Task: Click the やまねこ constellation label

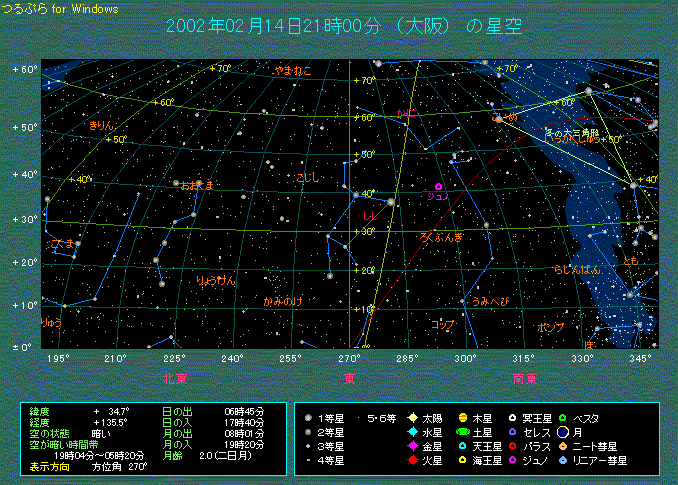Action: coord(293,71)
